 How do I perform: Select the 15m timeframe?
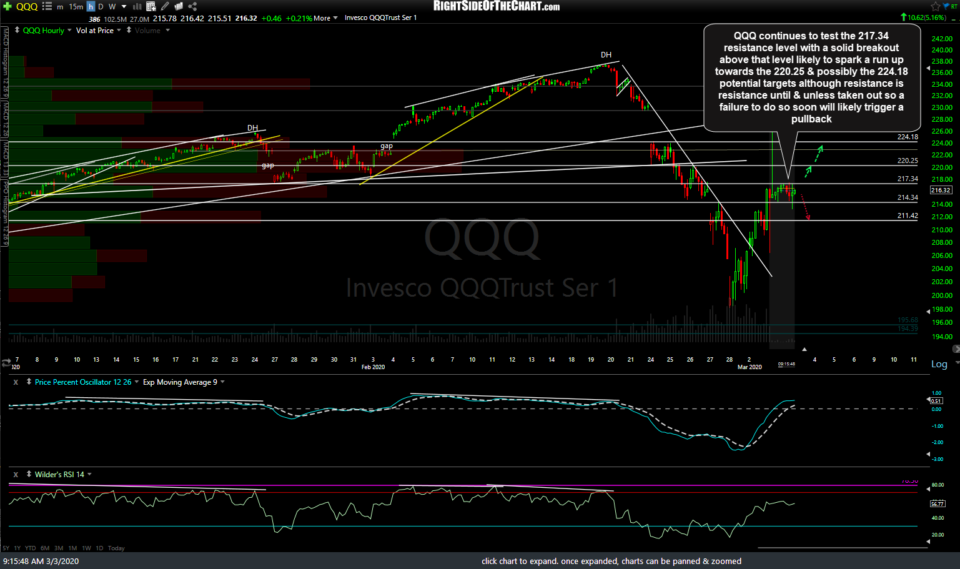pos(76,7)
